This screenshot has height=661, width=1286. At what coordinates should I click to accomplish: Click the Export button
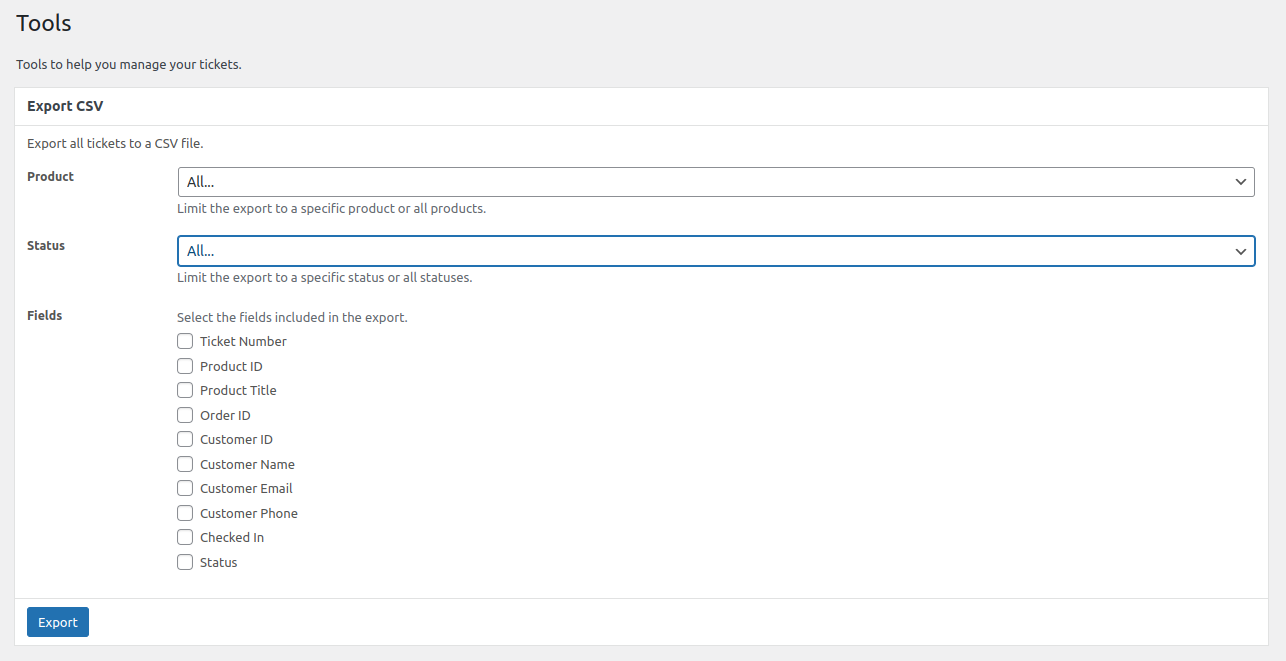point(58,622)
